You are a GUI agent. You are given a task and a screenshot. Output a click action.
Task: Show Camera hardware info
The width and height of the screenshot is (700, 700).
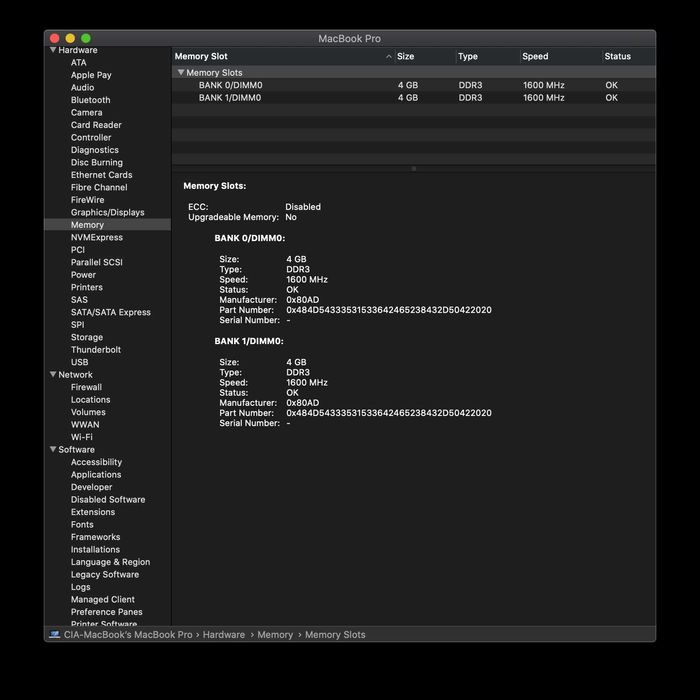(x=87, y=112)
